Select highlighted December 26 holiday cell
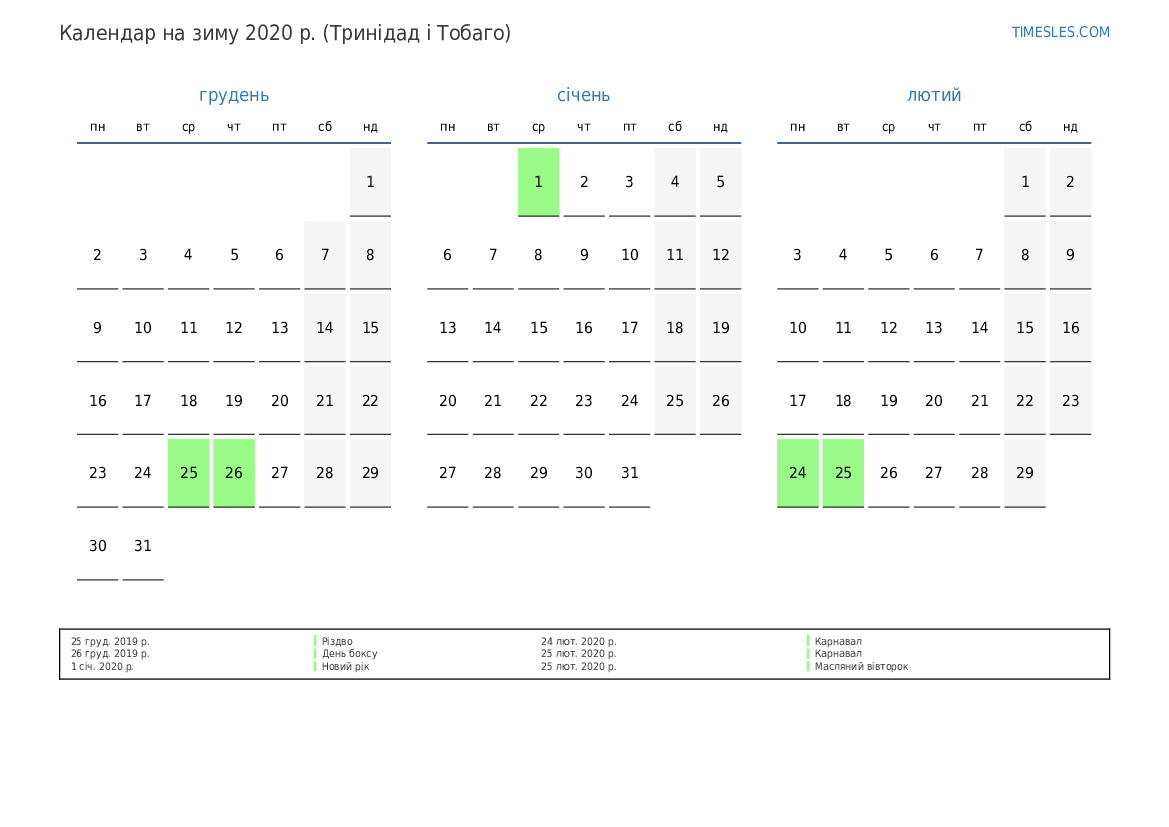The image size is (1169, 827). 234,473
